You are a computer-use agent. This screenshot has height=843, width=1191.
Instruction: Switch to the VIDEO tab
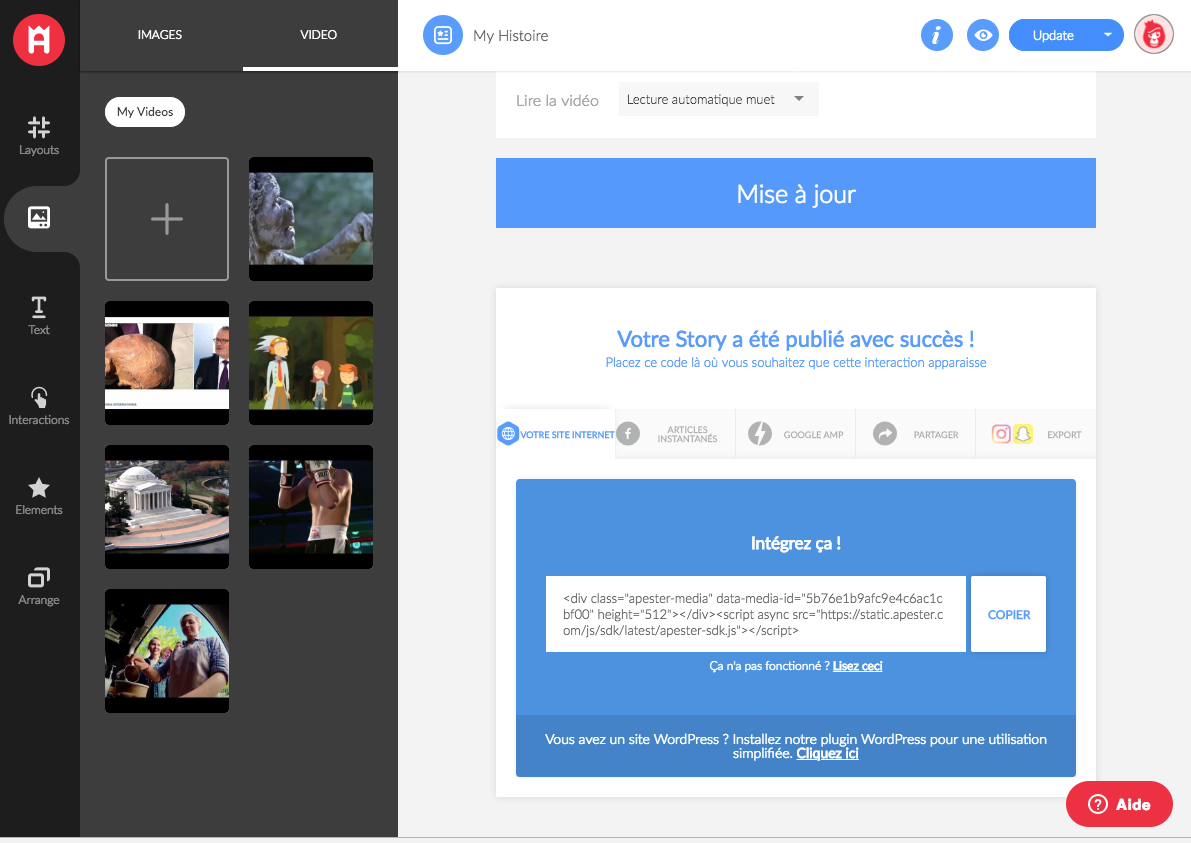319,35
